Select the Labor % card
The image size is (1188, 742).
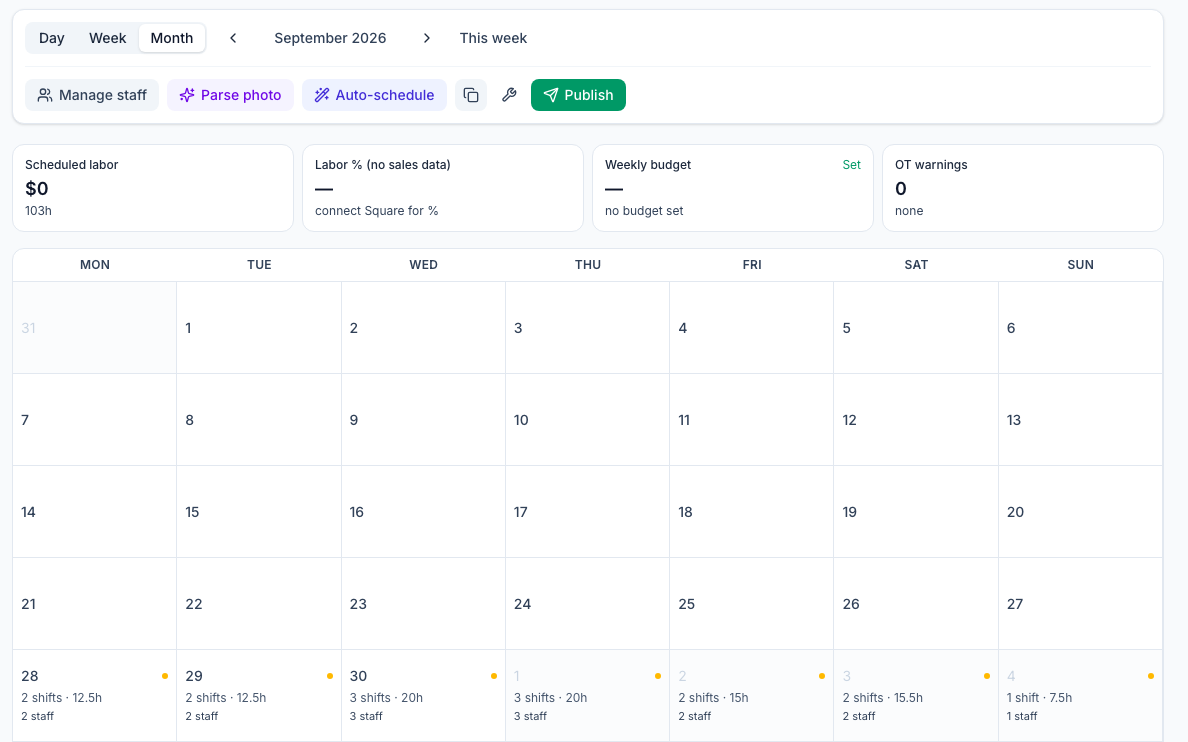pos(442,188)
